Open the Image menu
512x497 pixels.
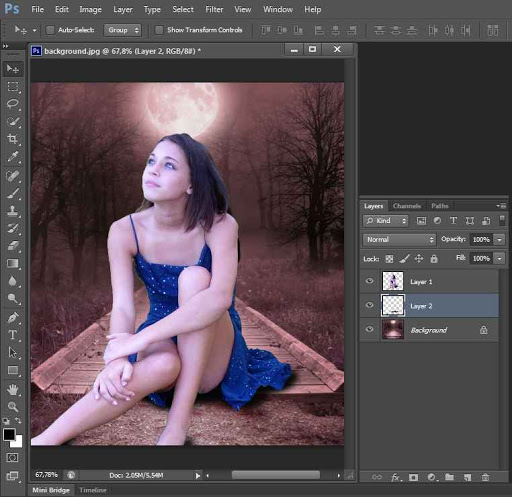coord(90,9)
